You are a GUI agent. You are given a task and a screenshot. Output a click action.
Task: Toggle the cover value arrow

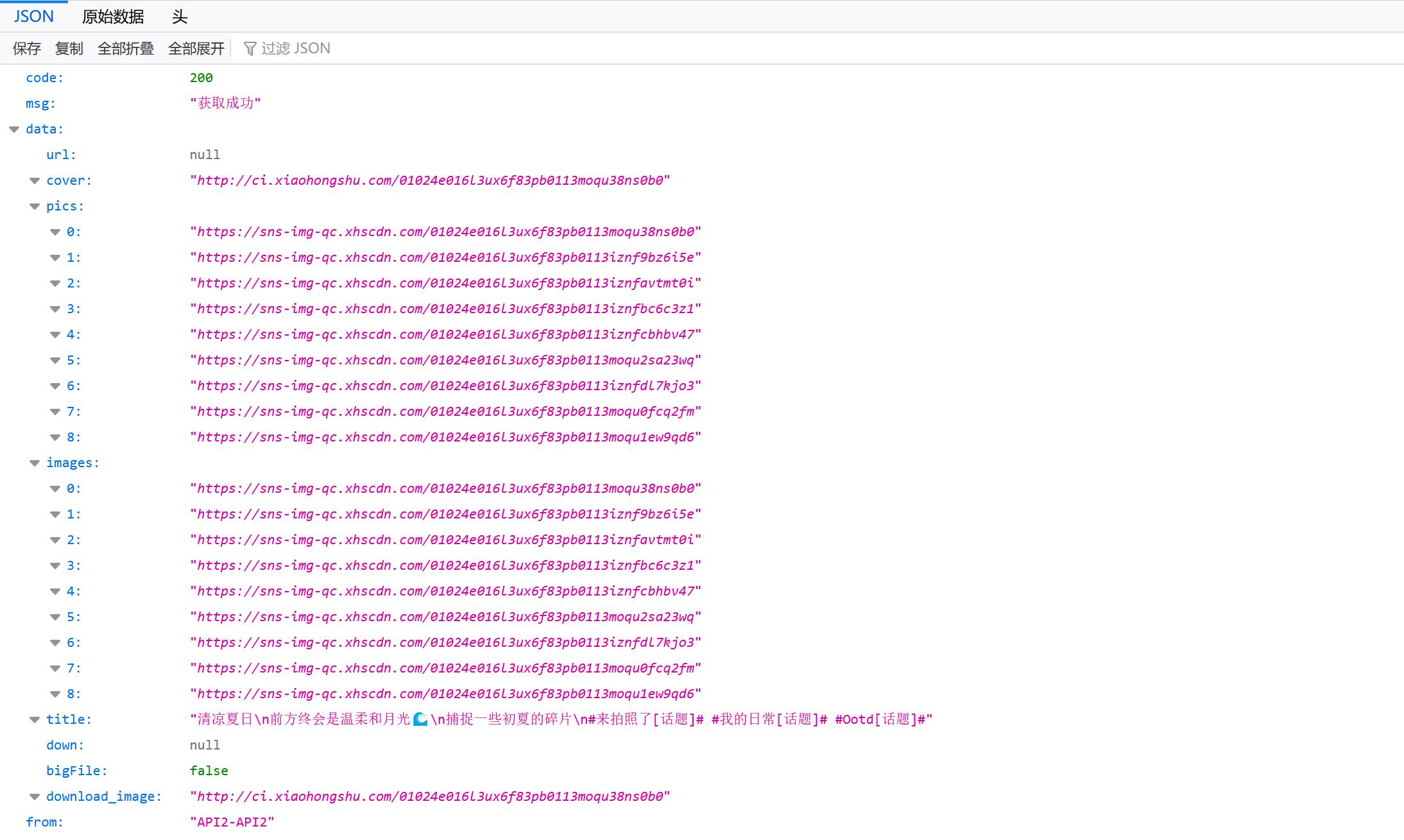pyautogui.click(x=35, y=180)
